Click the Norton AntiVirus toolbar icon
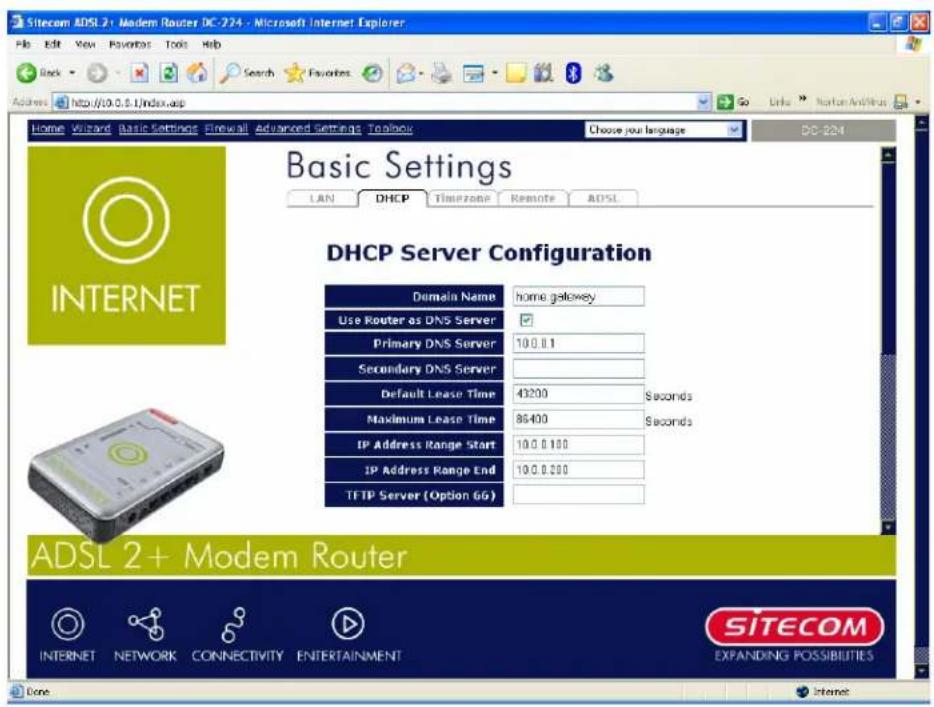The width and height of the screenshot is (934, 707). [x=901, y=102]
